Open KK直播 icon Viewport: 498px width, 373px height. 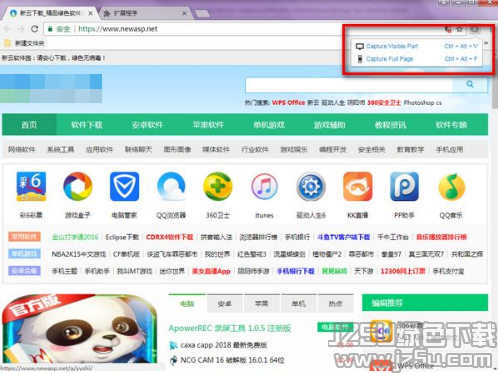pyautogui.click(x=358, y=187)
